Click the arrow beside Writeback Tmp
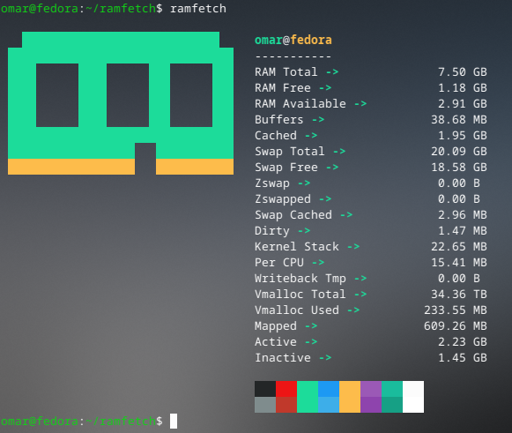The width and height of the screenshot is (512, 433). coord(360,278)
